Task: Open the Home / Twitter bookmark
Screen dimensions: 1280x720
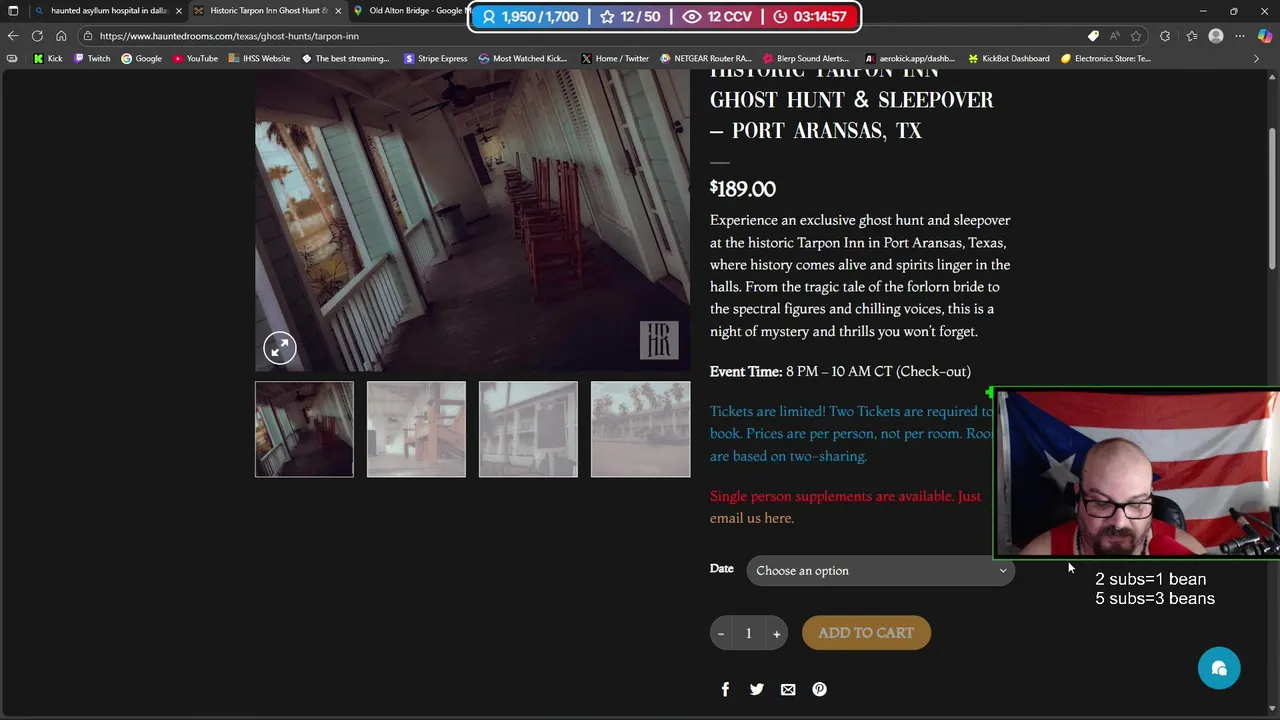Action: point(615,59)
